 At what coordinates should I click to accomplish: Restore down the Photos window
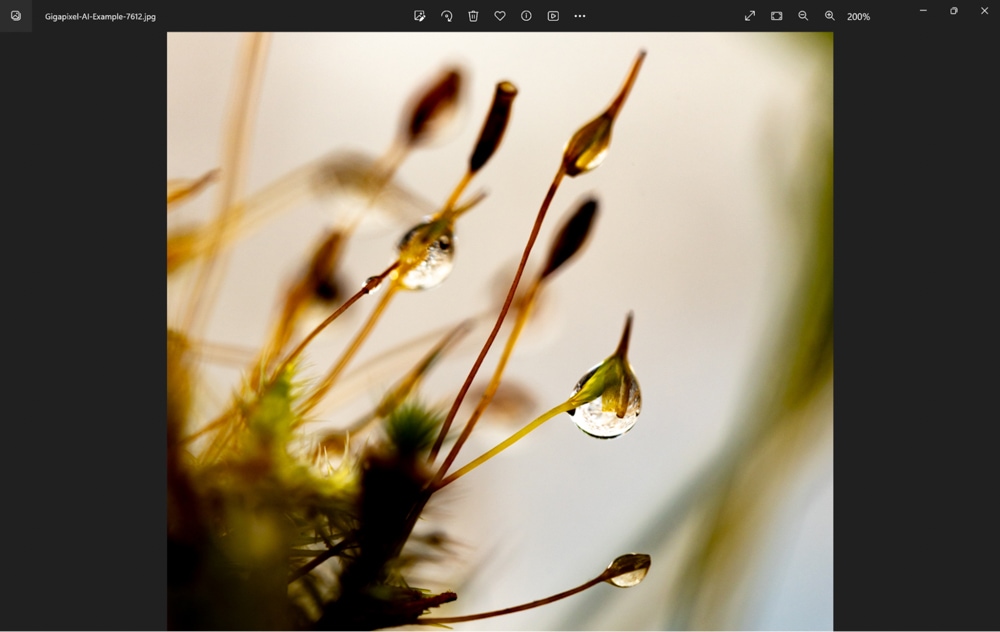point(953,11)
